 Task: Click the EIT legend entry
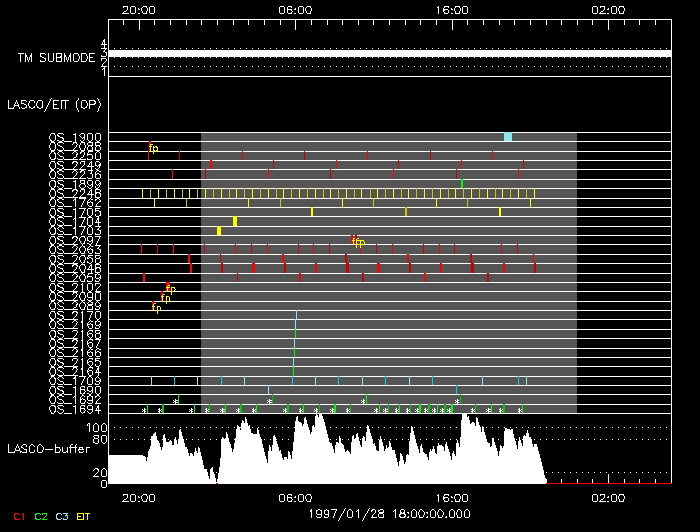[85, 516]
